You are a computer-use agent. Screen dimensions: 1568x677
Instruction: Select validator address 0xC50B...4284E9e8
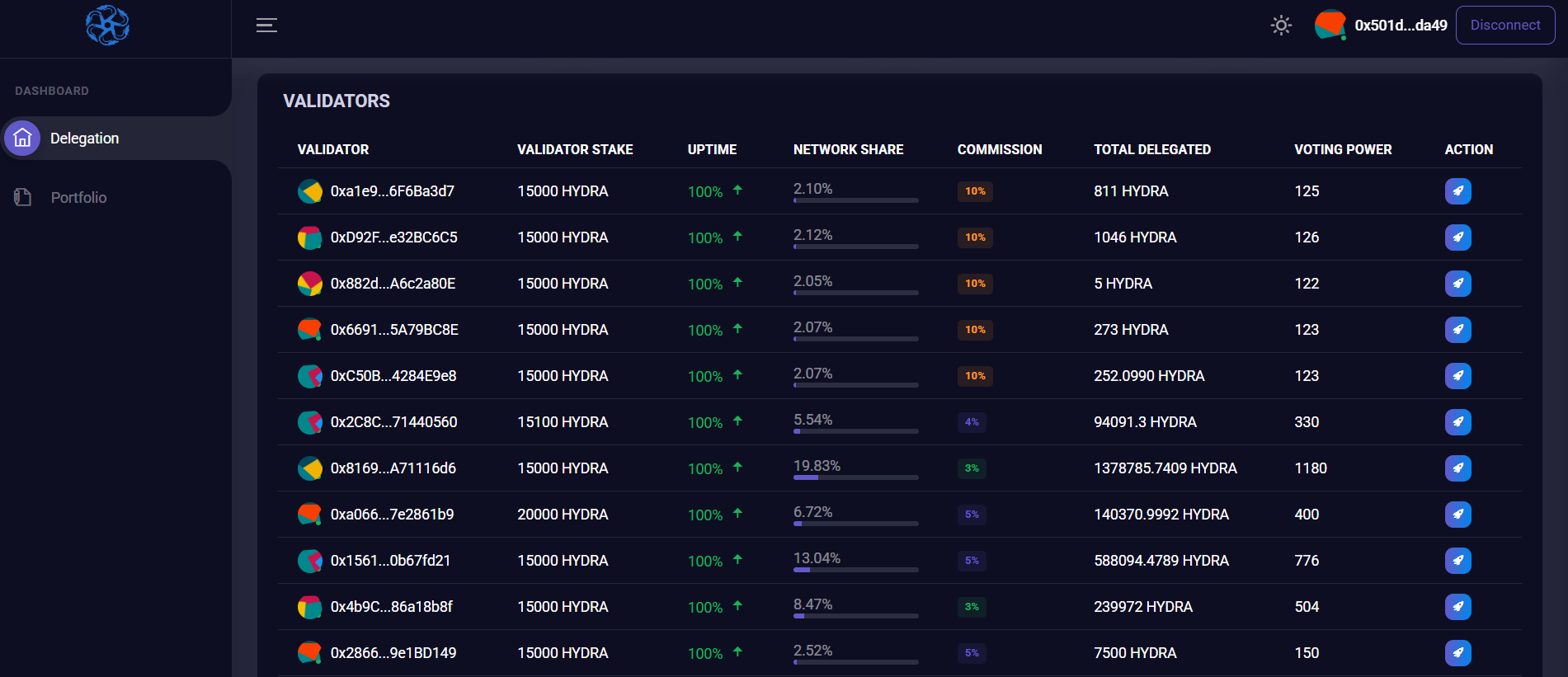pyautogui.click(x=393, y=376)
